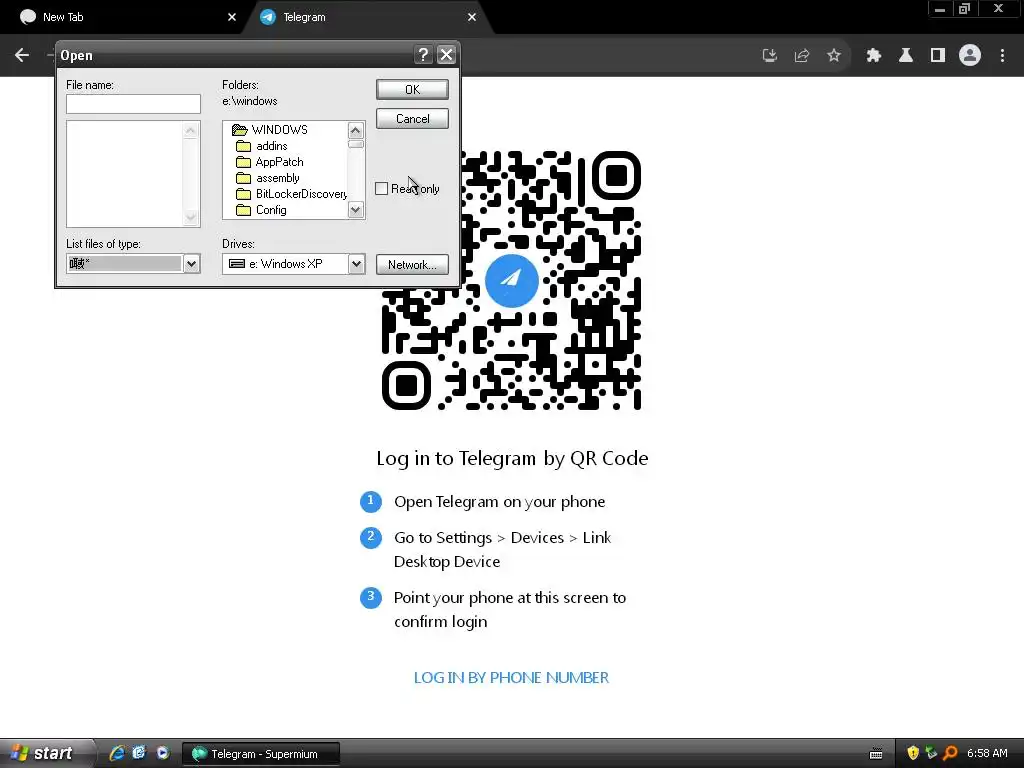Close the Telegram tab
Viewport: 1024px width, 768px height.
coord(472,17)
